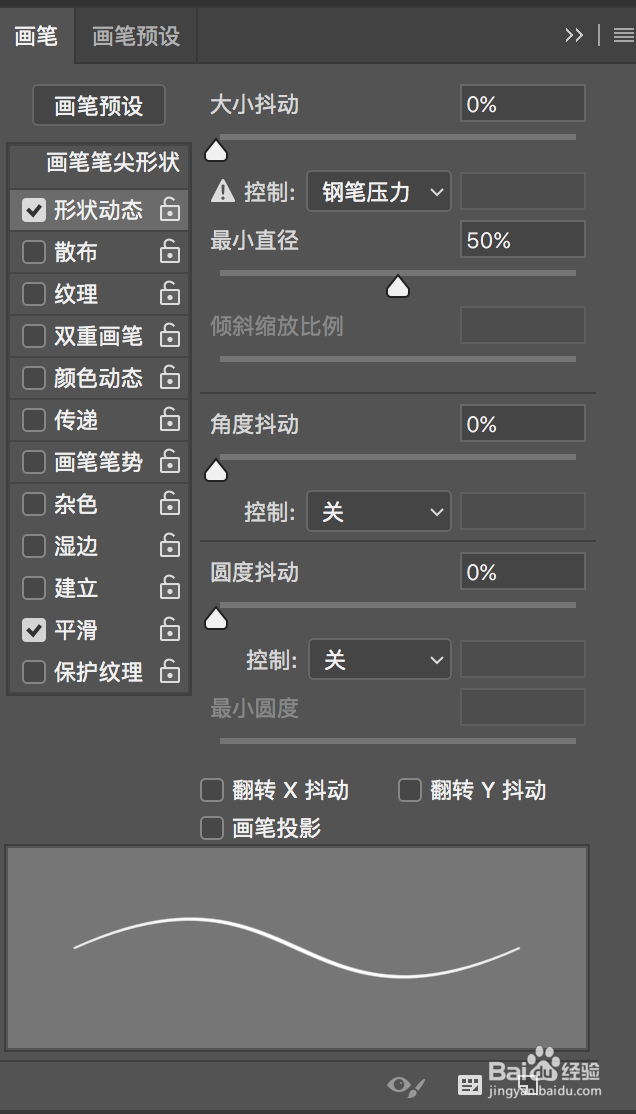
Task: Collapse panel with double-arrow icon
Action: tap(574, 35)
